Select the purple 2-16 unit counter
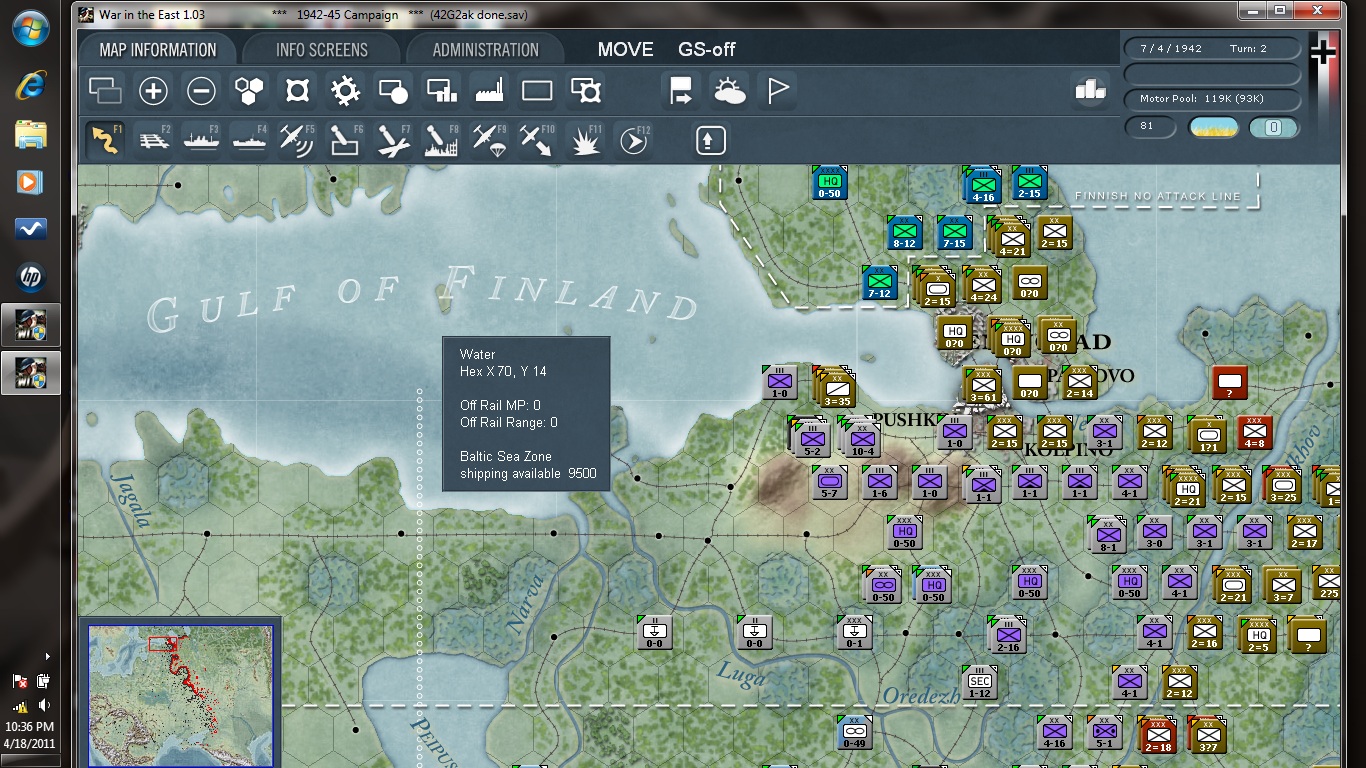Image resolution: width=1366 pixels, height=768 pixels. tap(1006, 635)
